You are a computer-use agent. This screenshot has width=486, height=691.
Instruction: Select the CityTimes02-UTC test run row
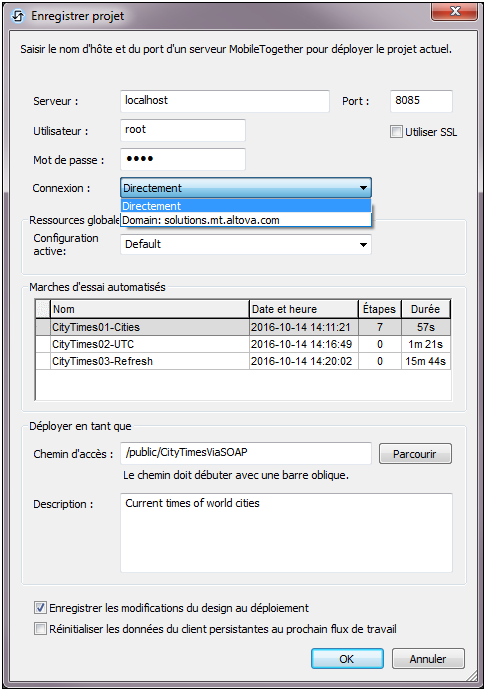tap(243, 344)
